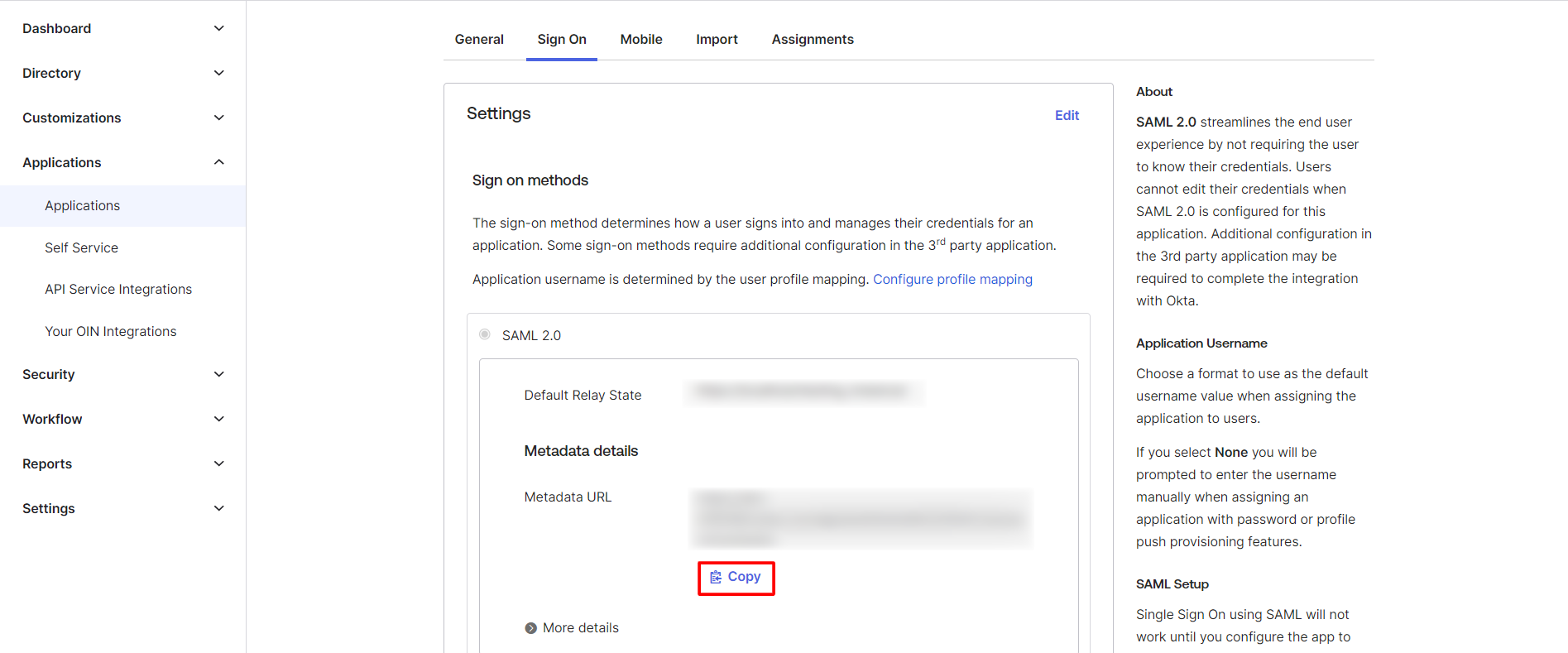Click the clipboard icon in Copy button
1568x653 pixels.
[x=716, y=577]
